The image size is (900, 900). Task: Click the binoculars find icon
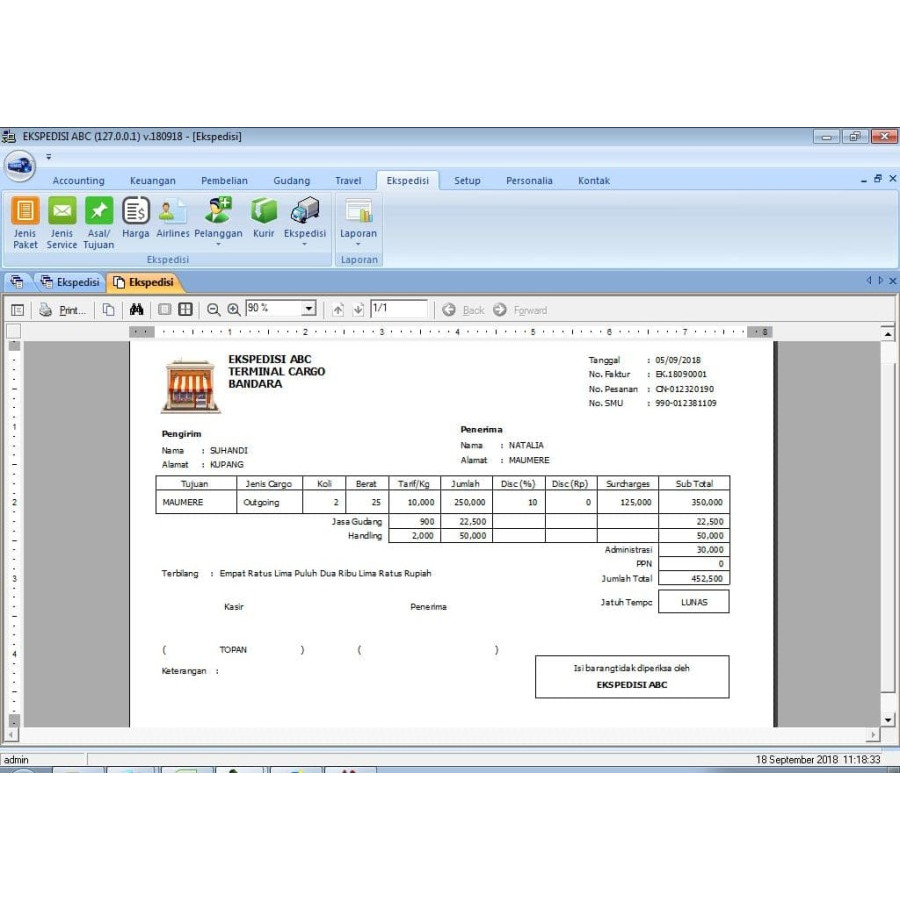[x=136, y=310]
